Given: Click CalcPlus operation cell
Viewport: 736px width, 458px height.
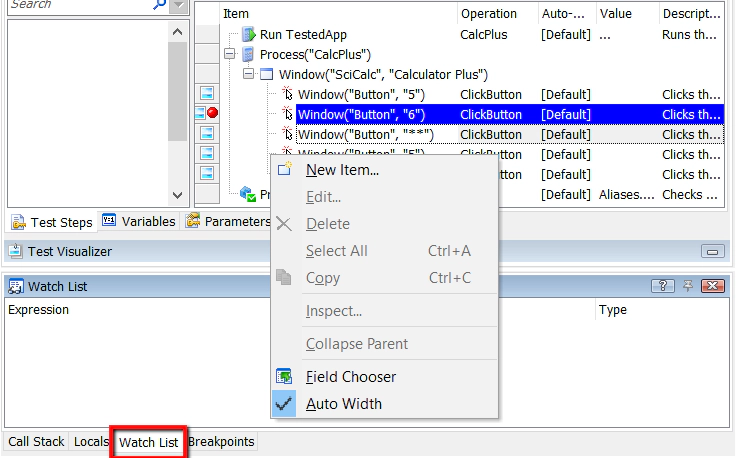Looking at the screenshot, I should coord(483,35).
